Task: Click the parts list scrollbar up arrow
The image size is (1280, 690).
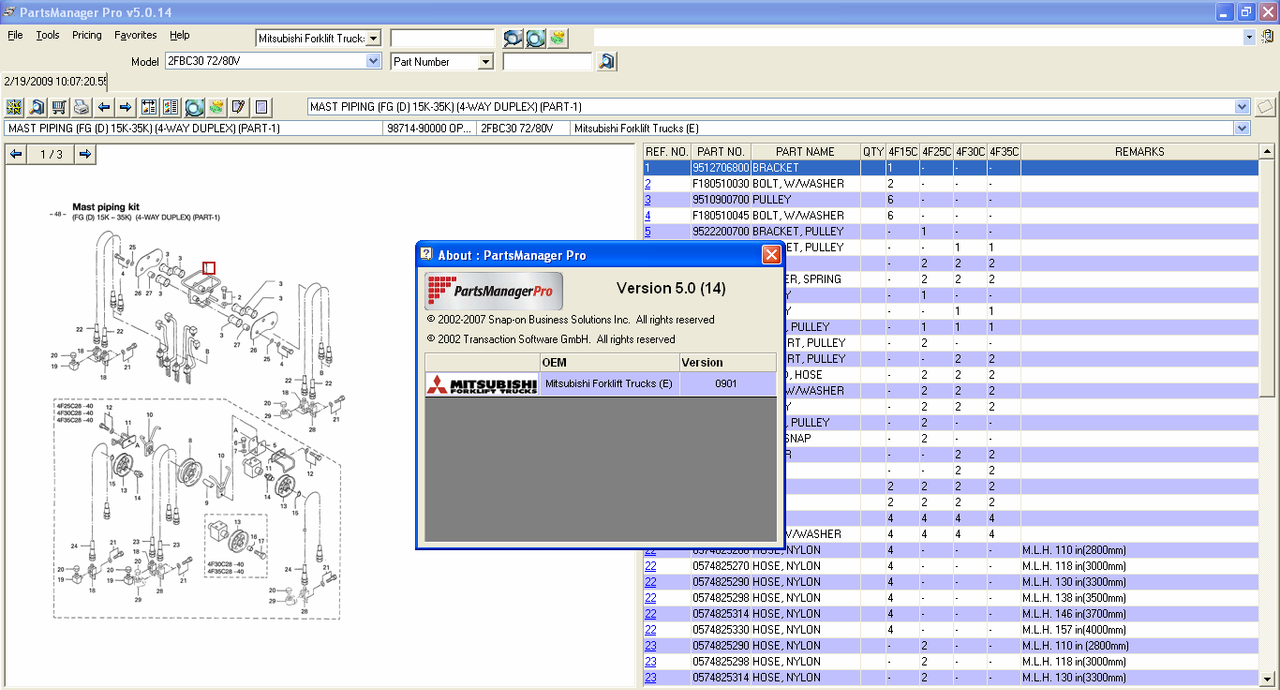Action: tap(1266, 152)
